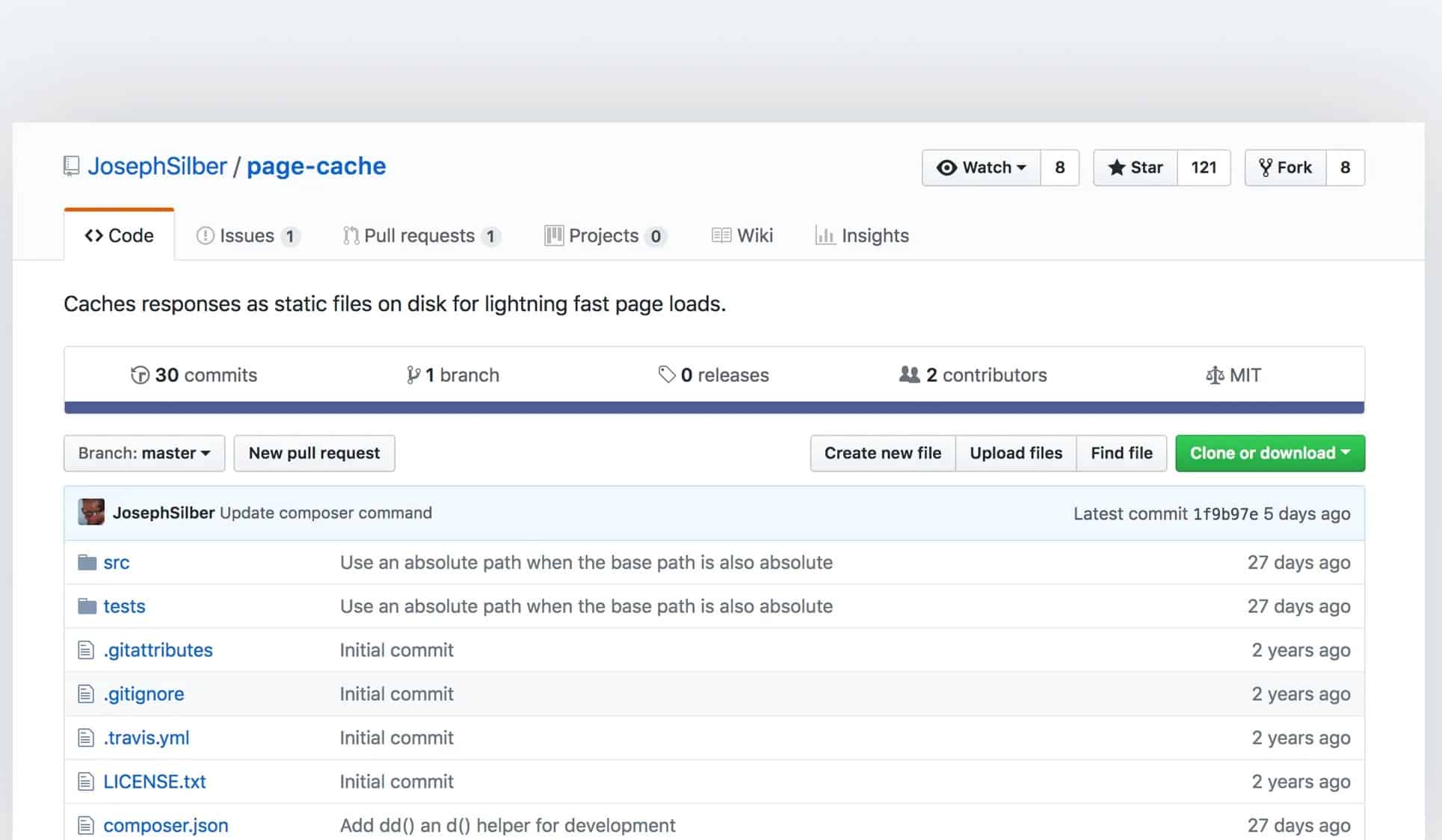Fork the page-cache repository
Screen dimensions: 1442x840
click(x=1286, y=167)
